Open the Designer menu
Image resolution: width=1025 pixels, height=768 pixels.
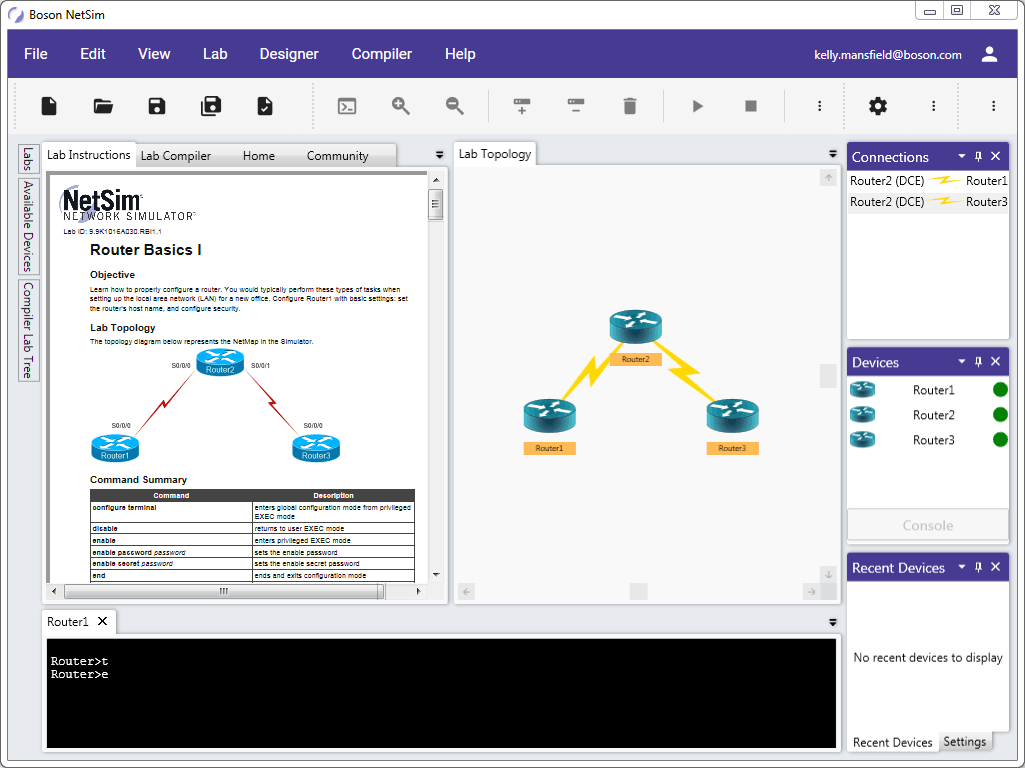point(289,54)
